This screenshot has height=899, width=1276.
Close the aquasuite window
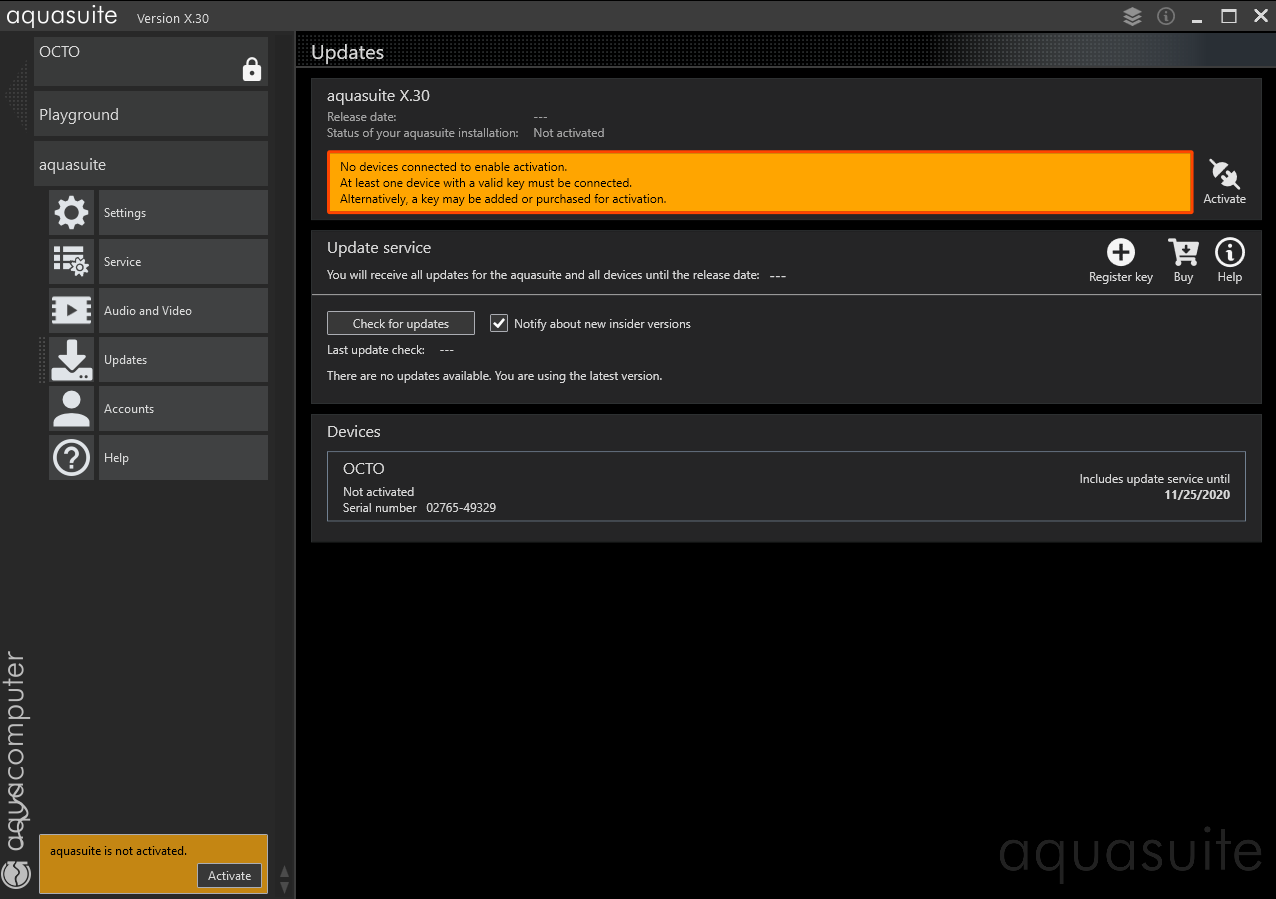pyautogui.click(x=1260, y=16)
